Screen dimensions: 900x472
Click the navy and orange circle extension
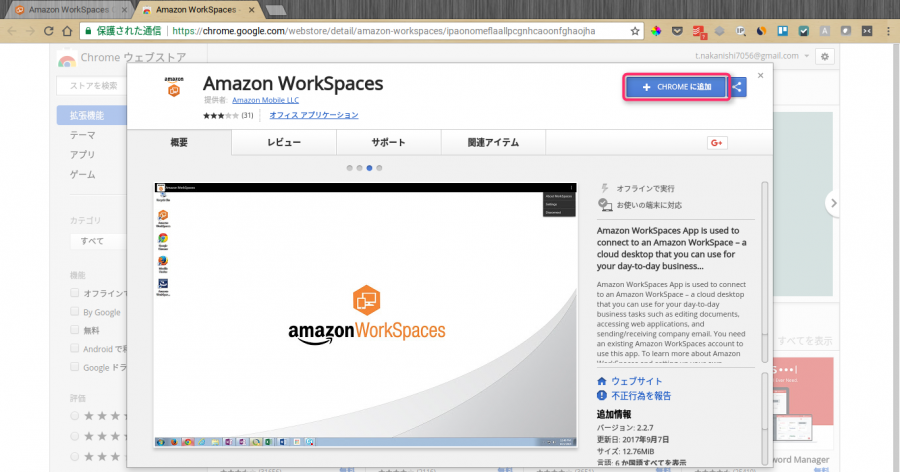[762, 31]
